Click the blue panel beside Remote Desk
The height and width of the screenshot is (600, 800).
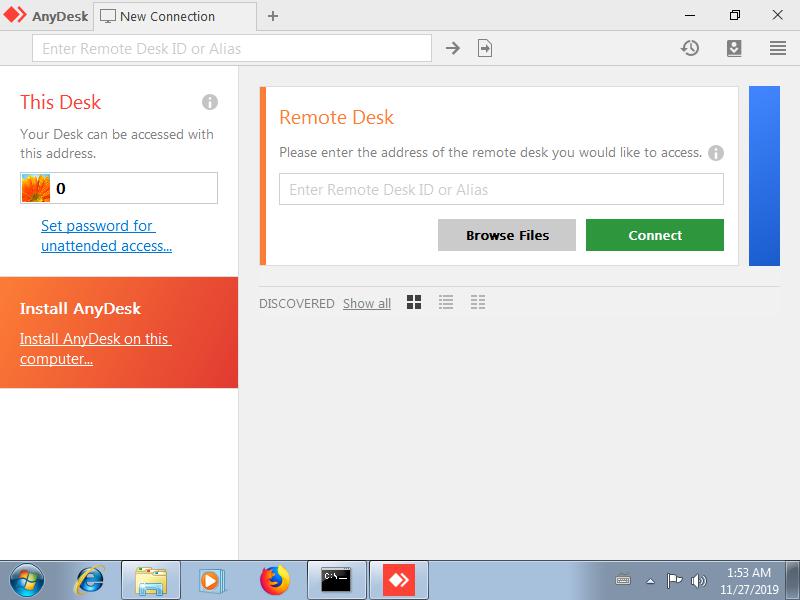click(x=764, y=176)
